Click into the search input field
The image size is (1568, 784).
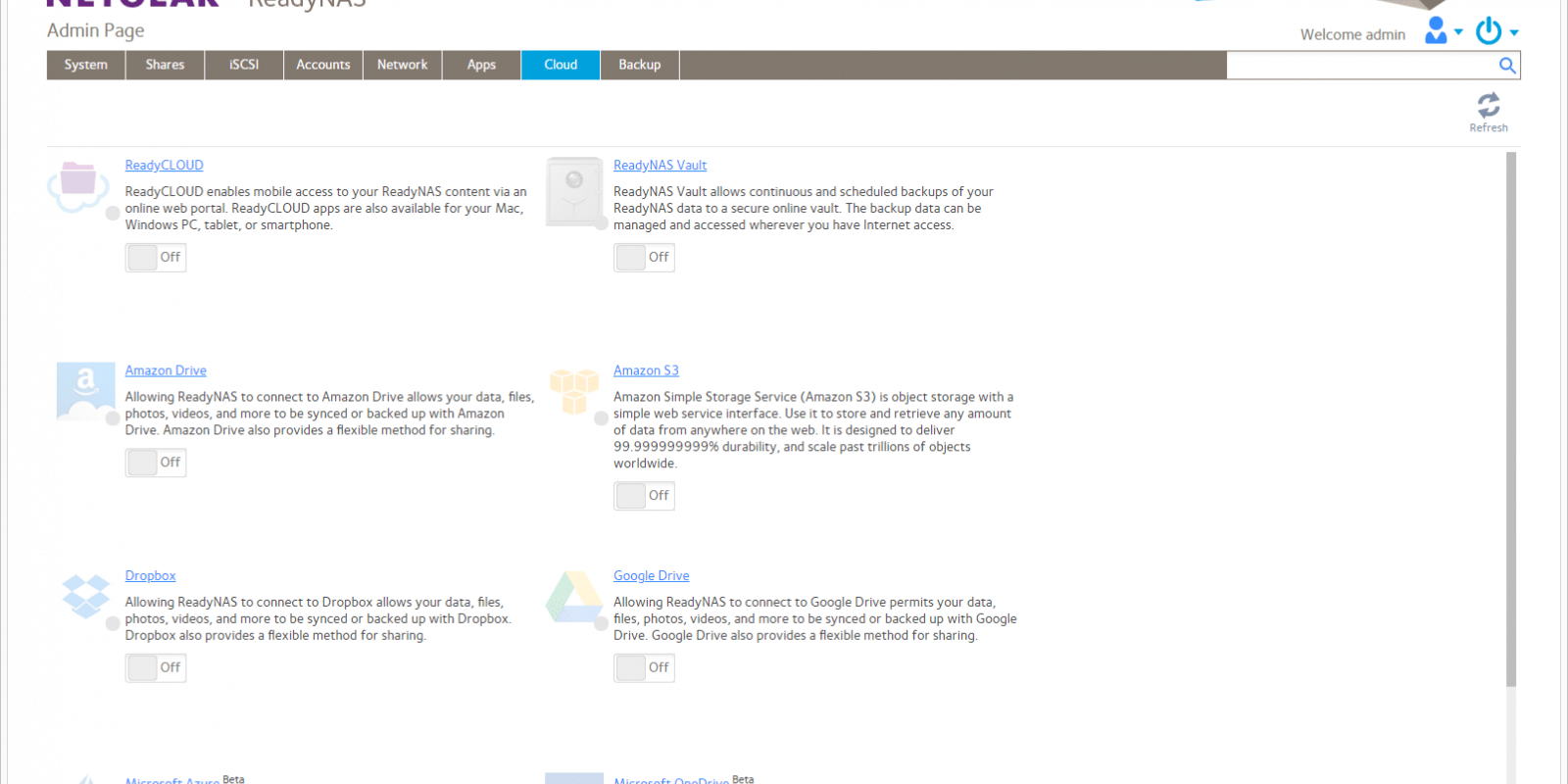pyautogui.click(x=1362, y=66)
